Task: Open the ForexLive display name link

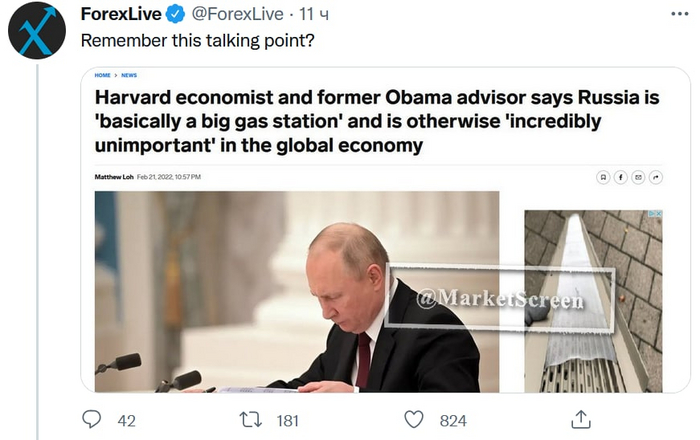Action: [x=120, y=15]
